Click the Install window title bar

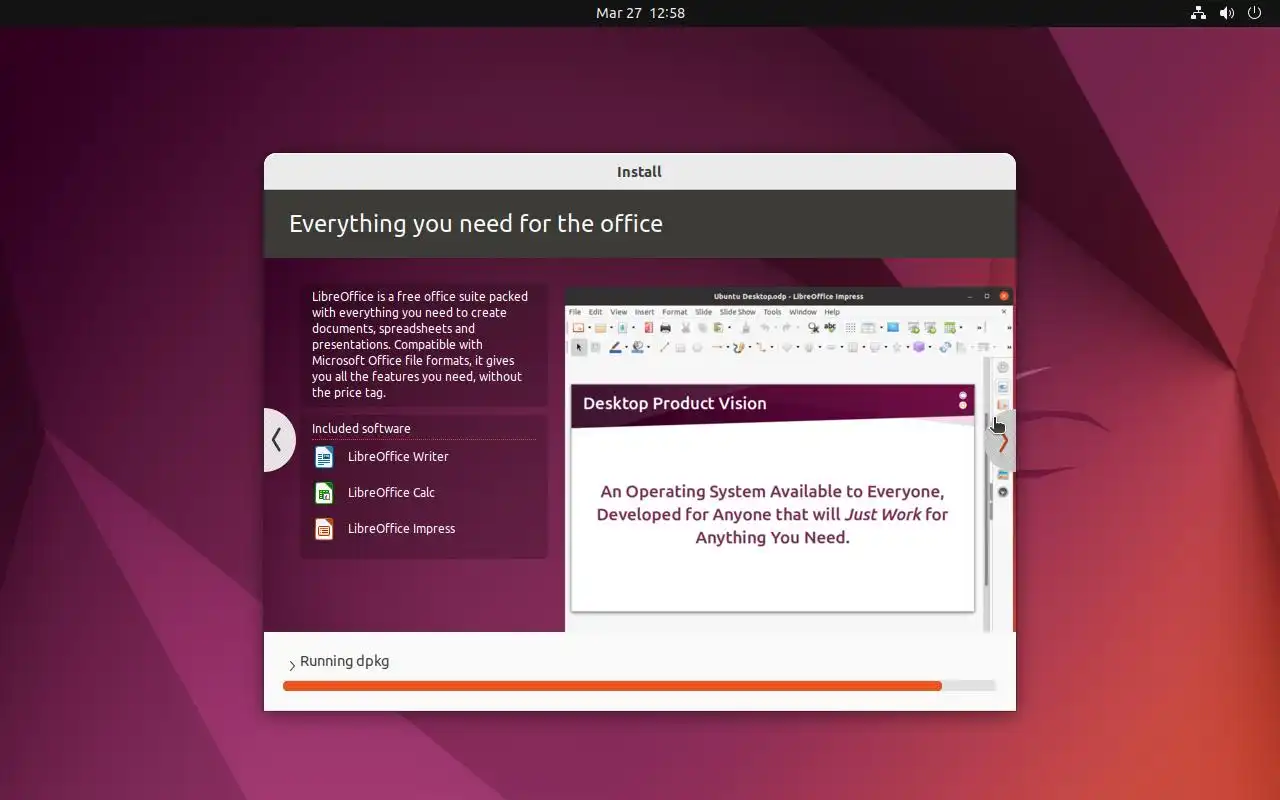pyautogui.click(x=640, y=172)
